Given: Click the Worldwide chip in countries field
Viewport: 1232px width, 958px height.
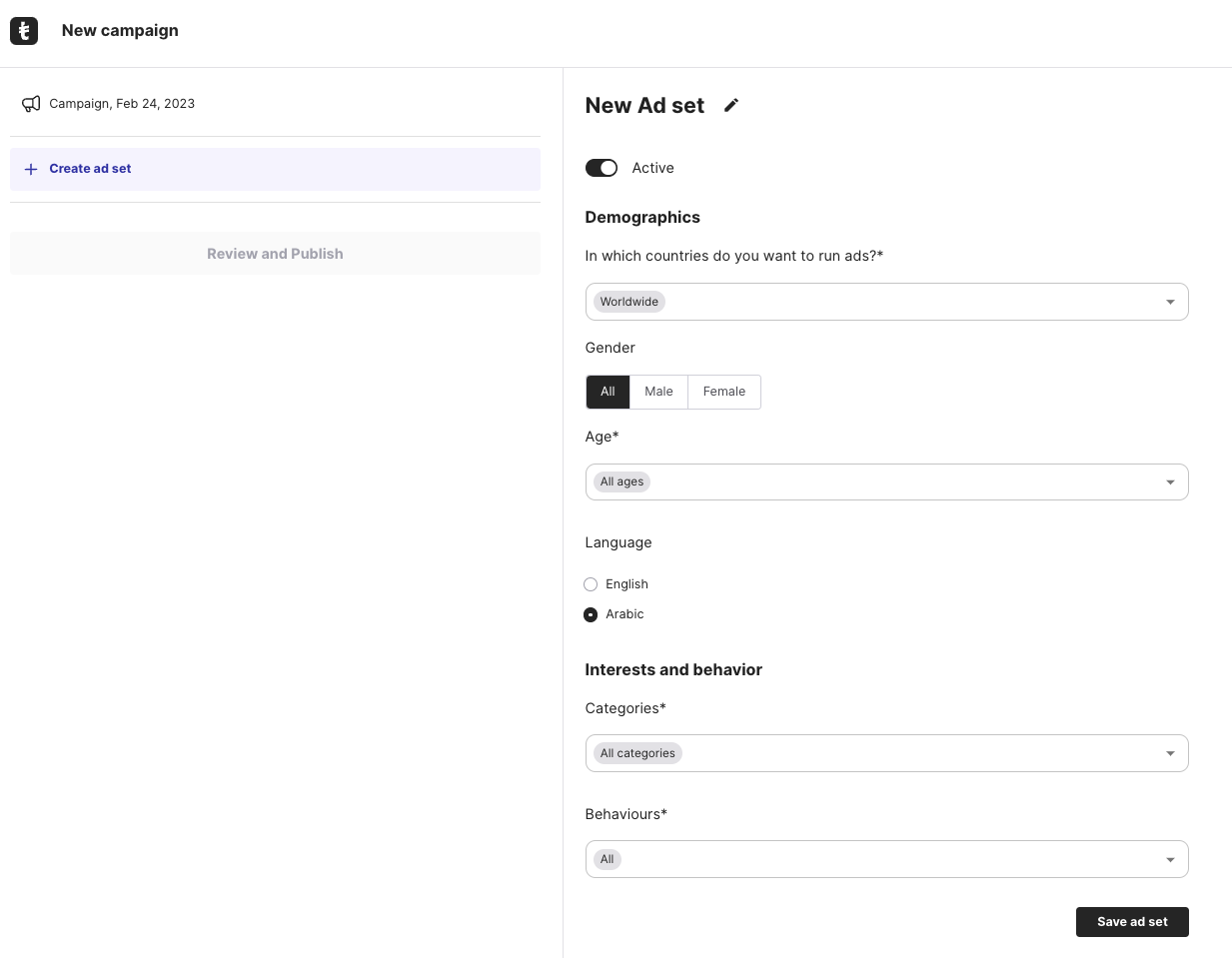Looking at the screenshot, I should (629, 302).
